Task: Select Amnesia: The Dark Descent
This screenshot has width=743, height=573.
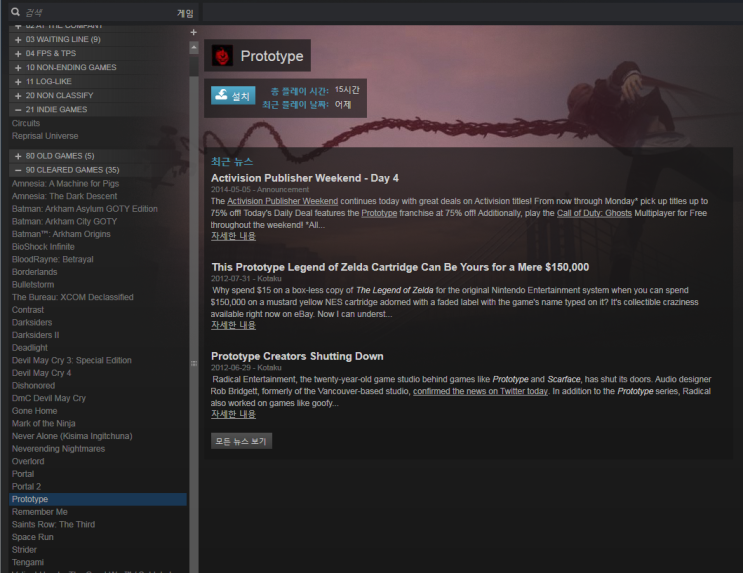Action: [x=64, y=196]
